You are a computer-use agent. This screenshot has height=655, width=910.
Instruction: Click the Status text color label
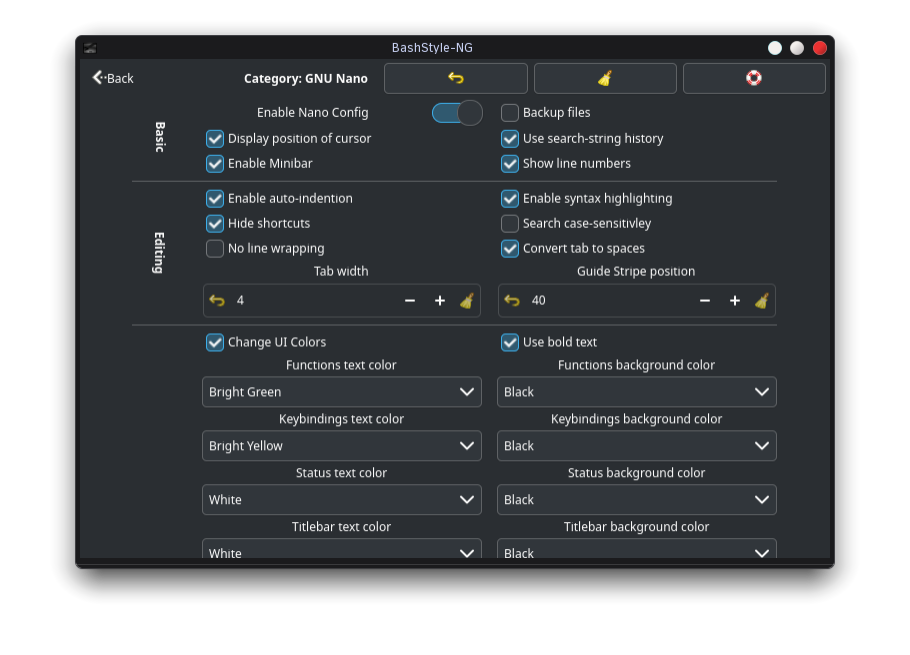click(341, 473)
